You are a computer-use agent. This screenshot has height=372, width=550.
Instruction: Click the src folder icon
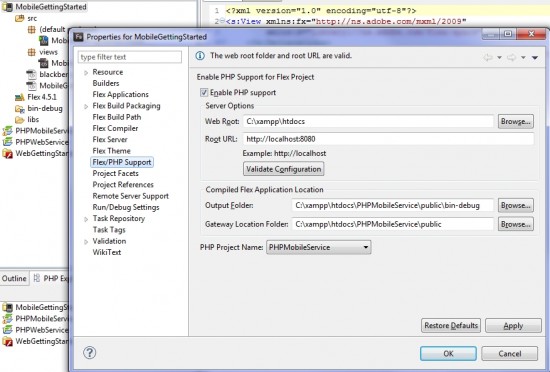click(20, 18)
